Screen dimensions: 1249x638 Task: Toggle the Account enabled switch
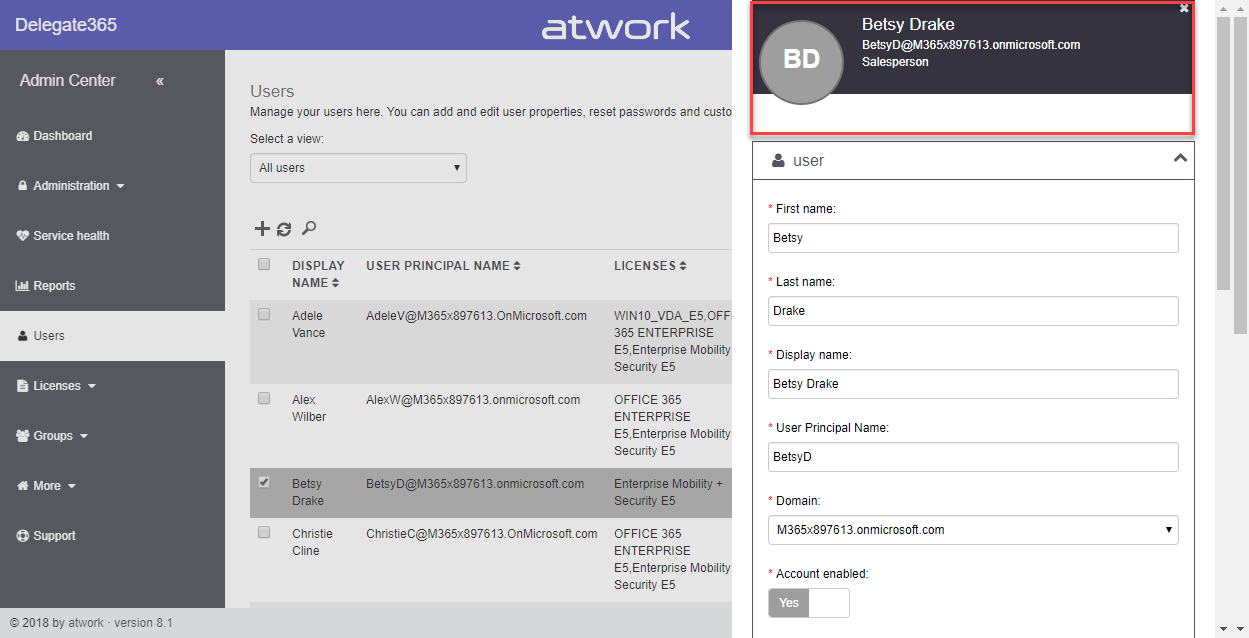[809, 603]
